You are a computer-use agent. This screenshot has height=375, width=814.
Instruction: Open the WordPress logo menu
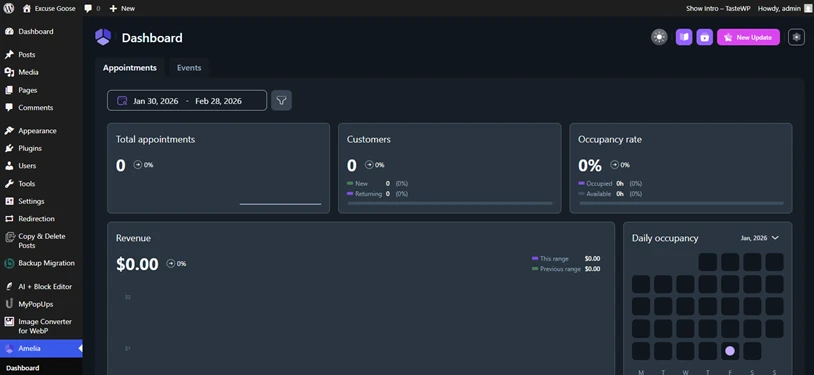(x=9, y=8)
